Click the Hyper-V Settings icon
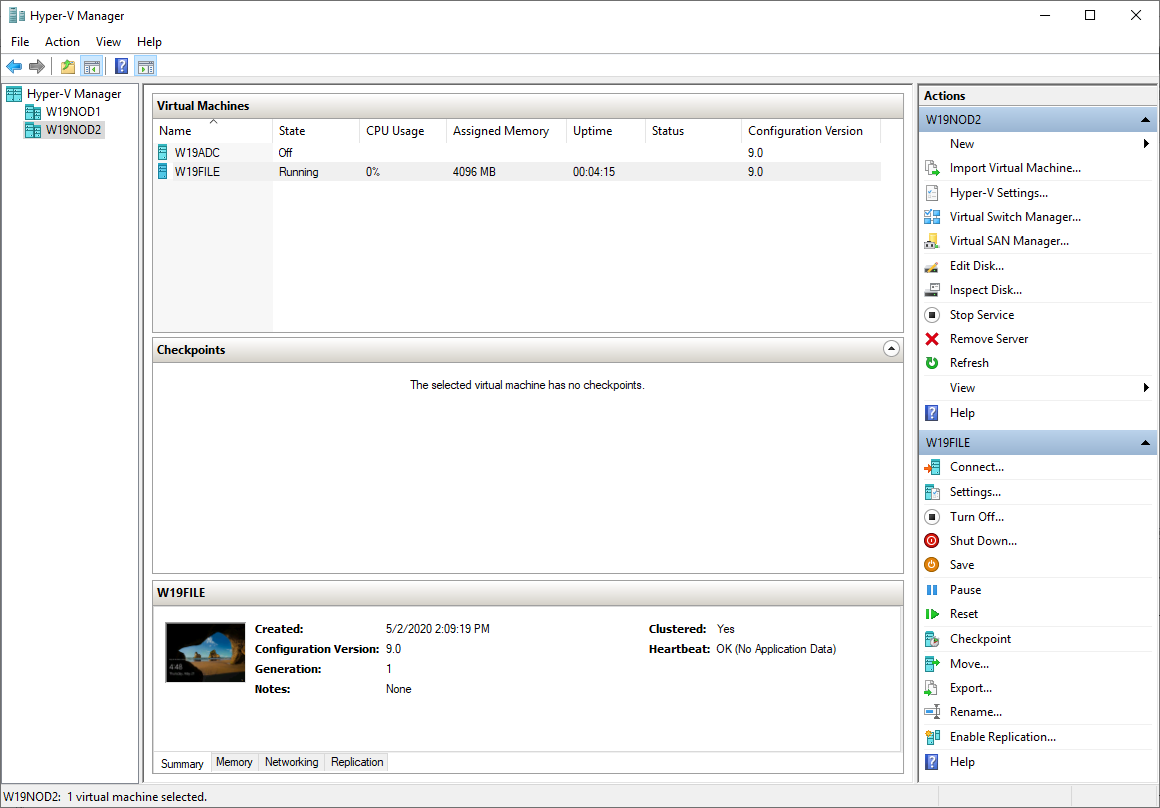 [932, 193]
